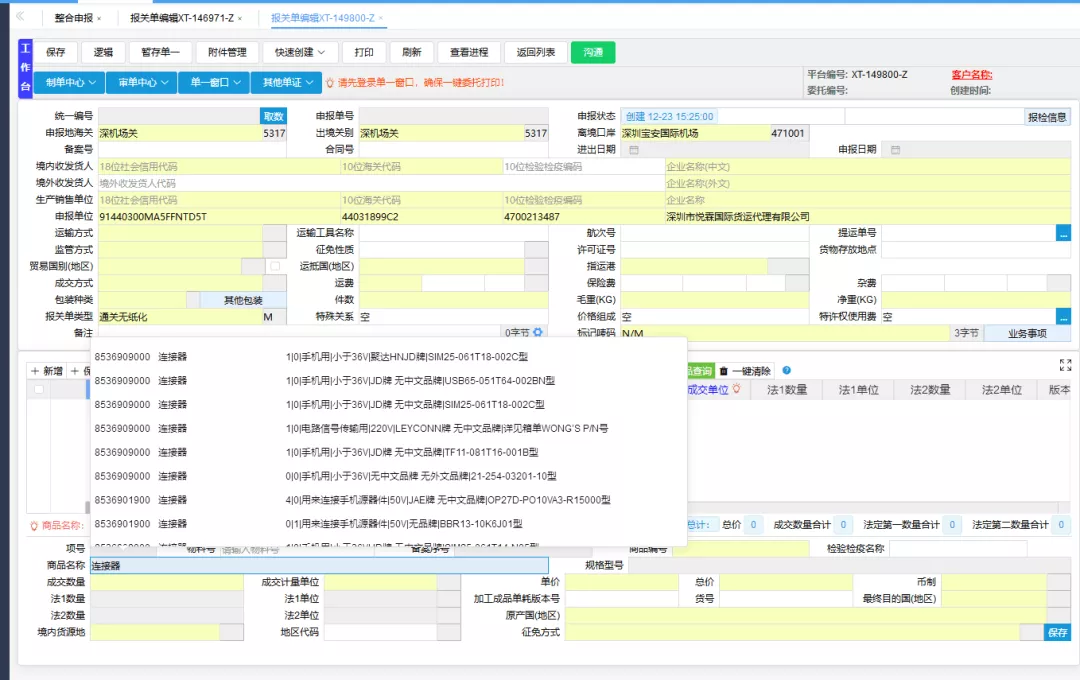Screen dimensions: 1080x680
Task: Close the 整合申报 tab
Action: click(x=99, y=19)
